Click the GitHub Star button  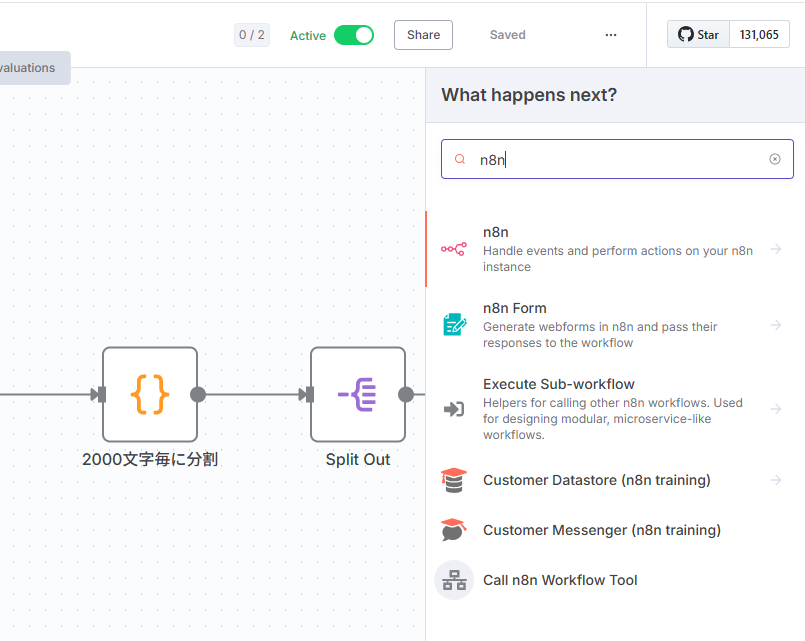click(698, 34)
